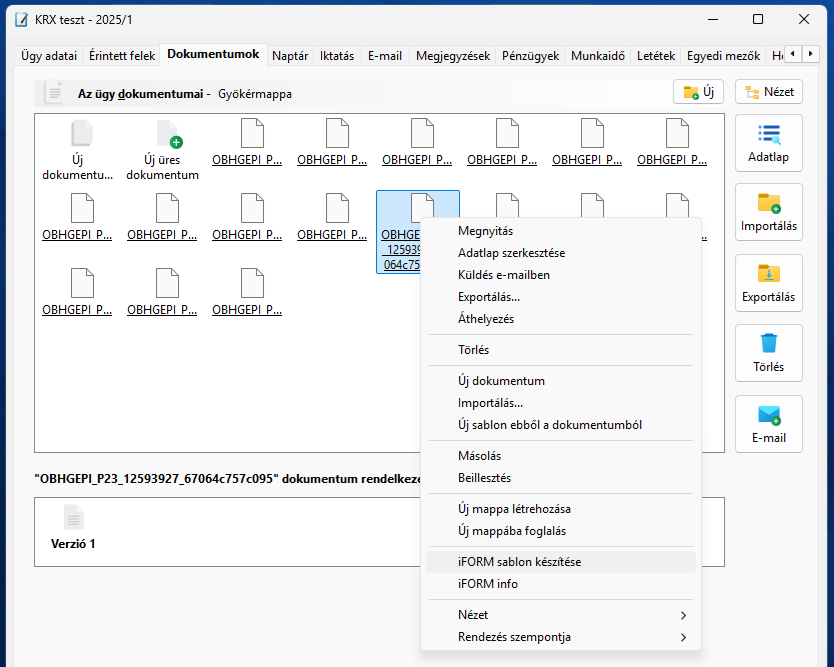Click the Törlés trash icon button
This screenshot has width=834, height=667.
click(x=769, y=353)
